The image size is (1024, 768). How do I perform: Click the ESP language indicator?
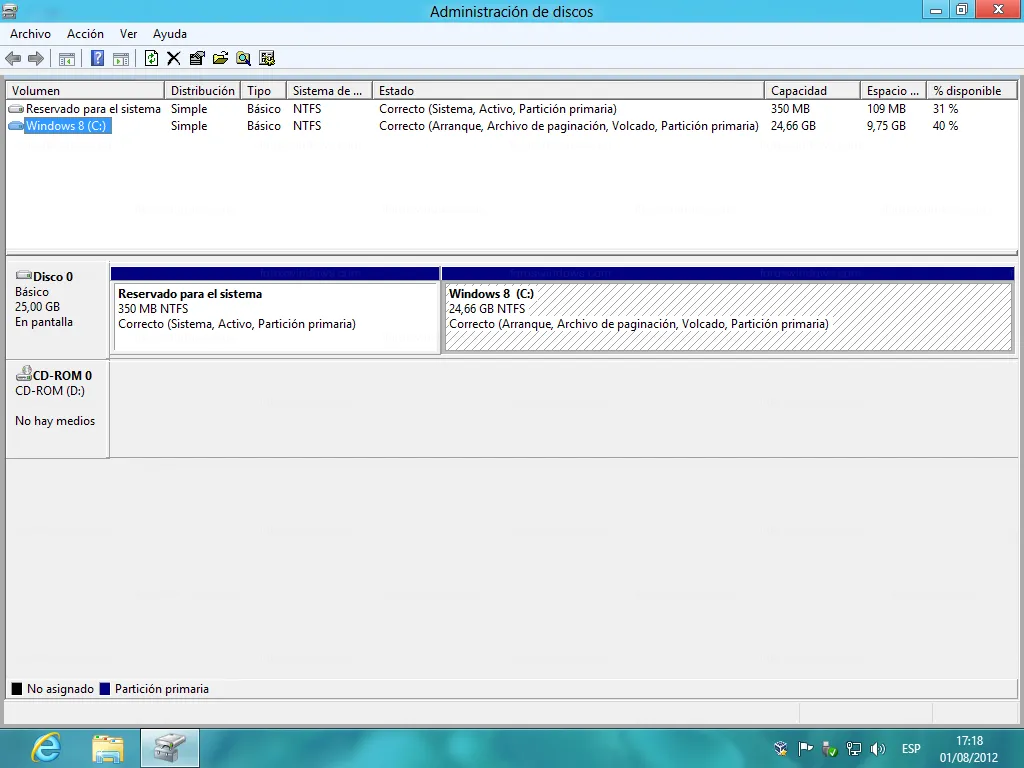coord(911,748)
